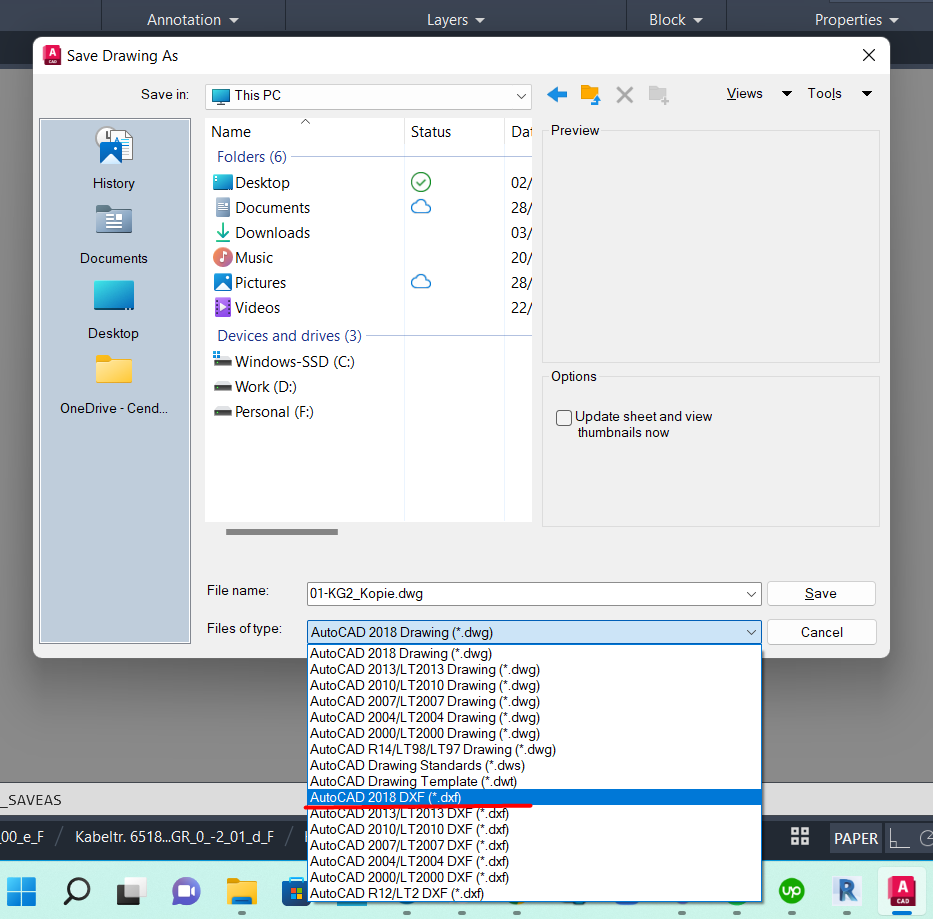Choose AutoCAD 2010/LT2010 Drawing (*.dwg) option
The image size is (933, 919).
click(534, 685)
